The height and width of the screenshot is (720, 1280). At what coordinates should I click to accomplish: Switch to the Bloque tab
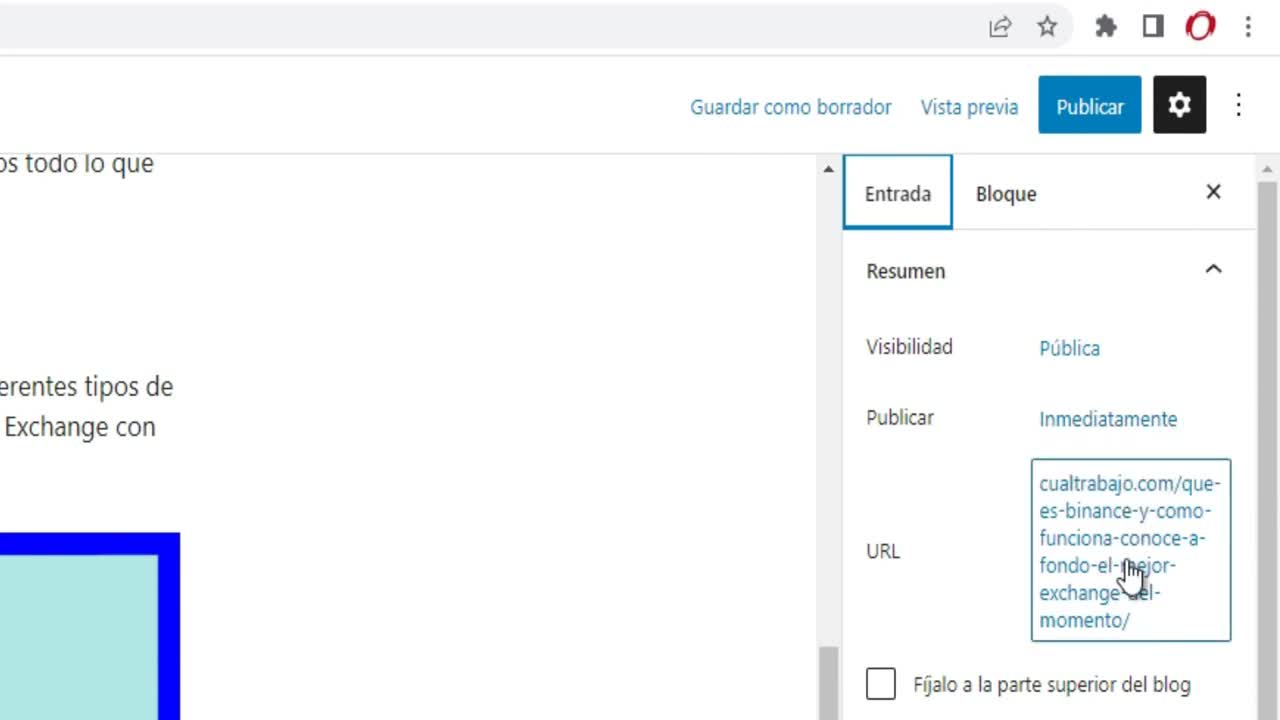pyautogui.click(x=1006, y=194)
